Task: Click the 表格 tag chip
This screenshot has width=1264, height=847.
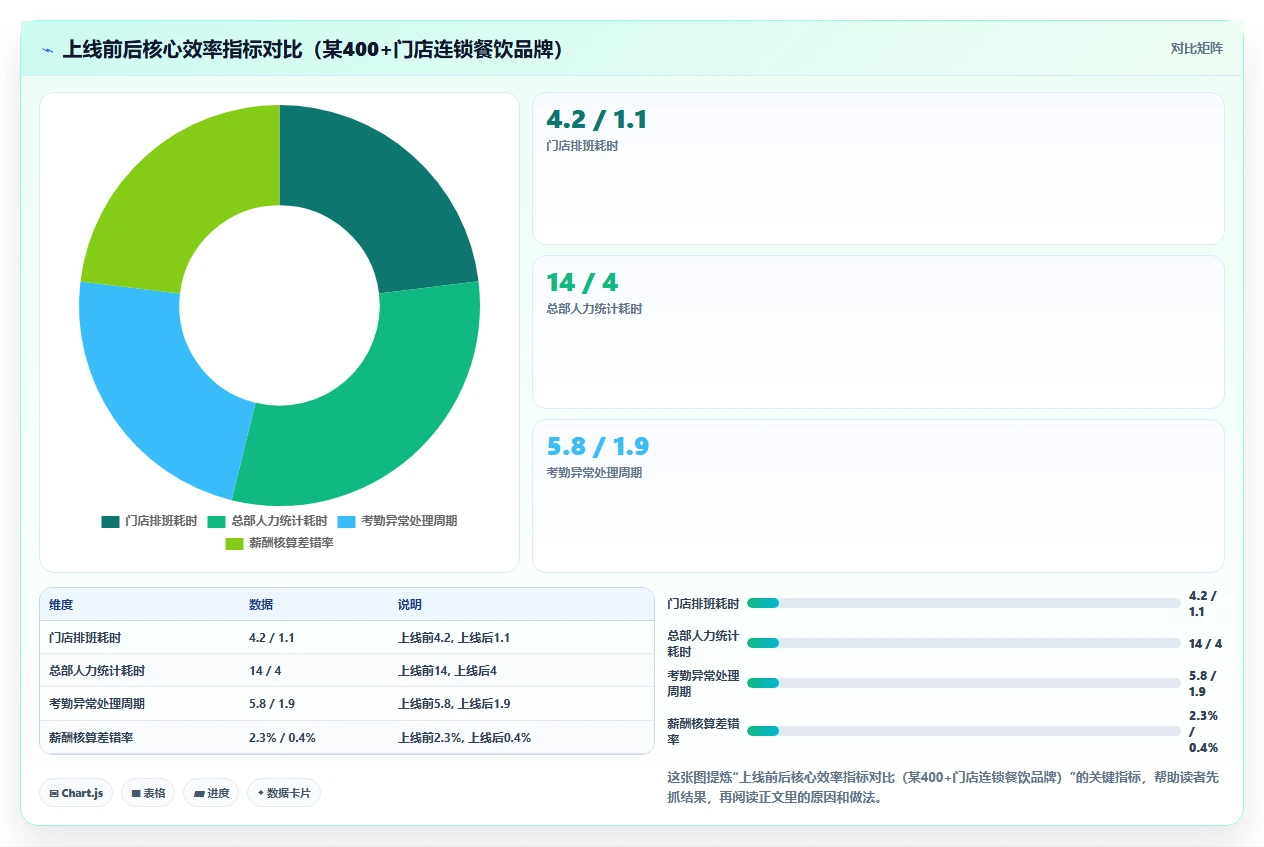Action: coord(148,793)
